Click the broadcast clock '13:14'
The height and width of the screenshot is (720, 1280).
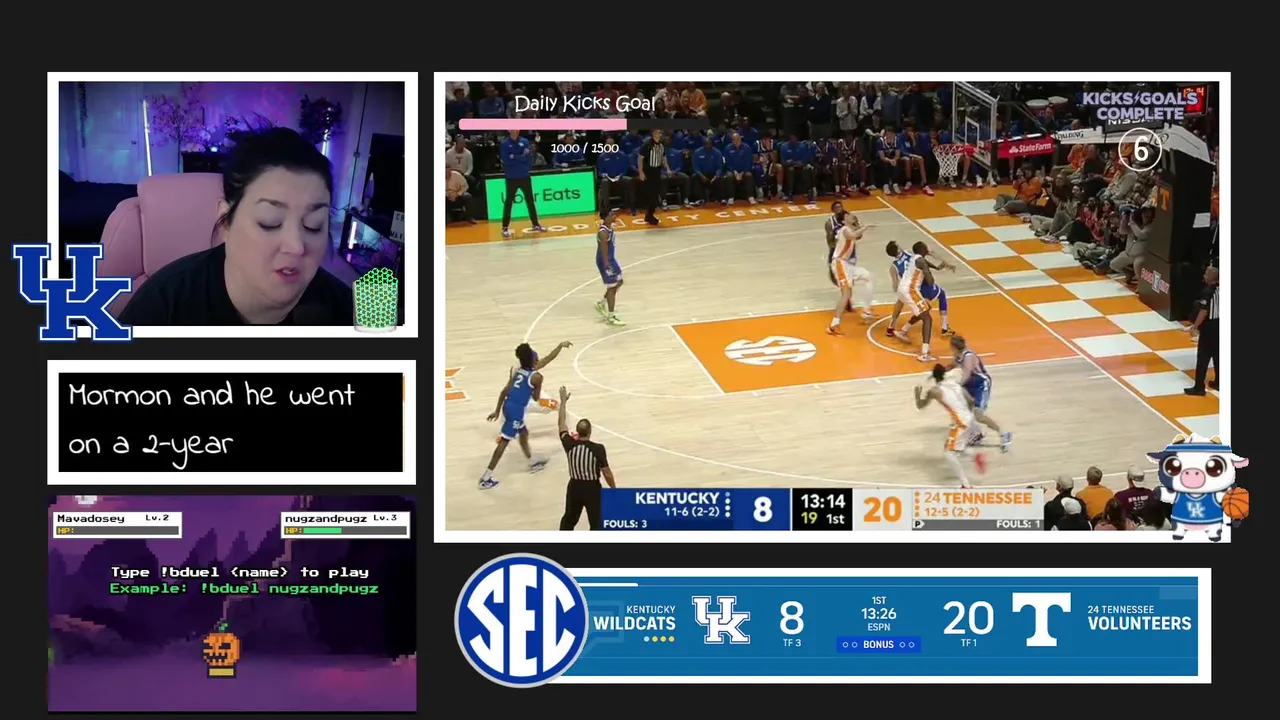[824, 501]
